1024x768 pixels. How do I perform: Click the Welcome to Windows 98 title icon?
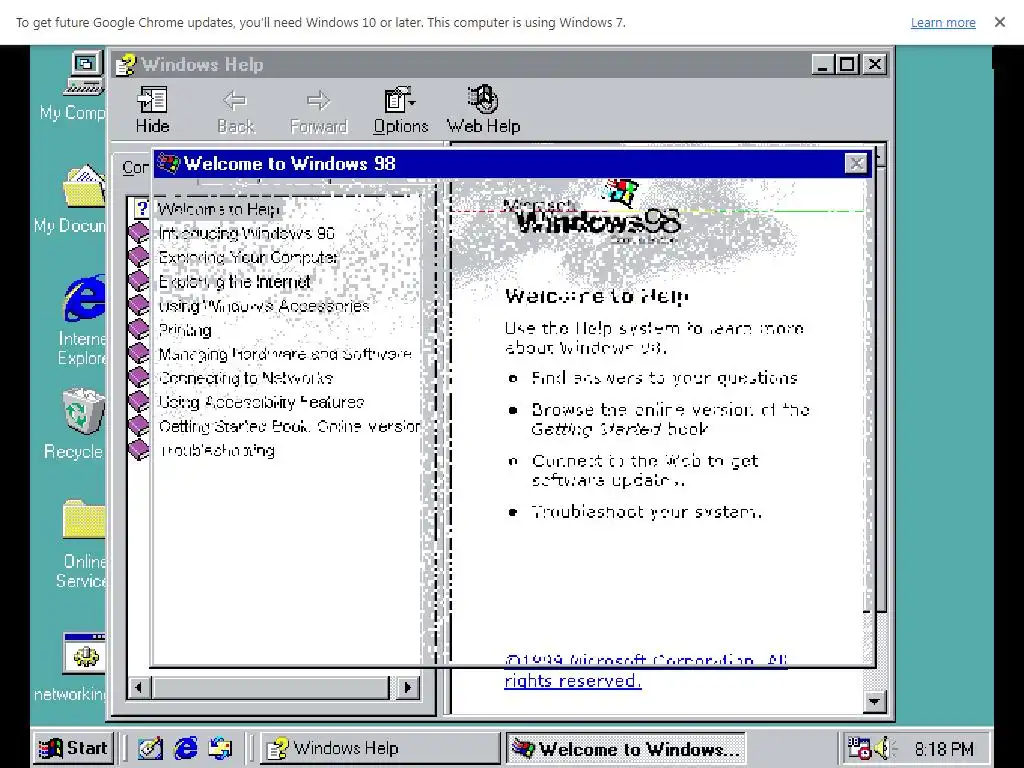168,163
